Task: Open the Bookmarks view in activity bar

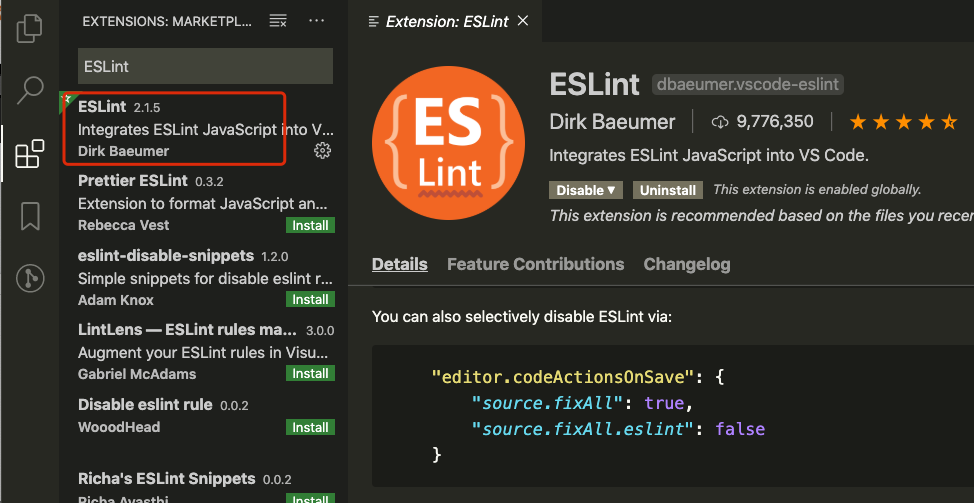Action: tap(30, 215)
